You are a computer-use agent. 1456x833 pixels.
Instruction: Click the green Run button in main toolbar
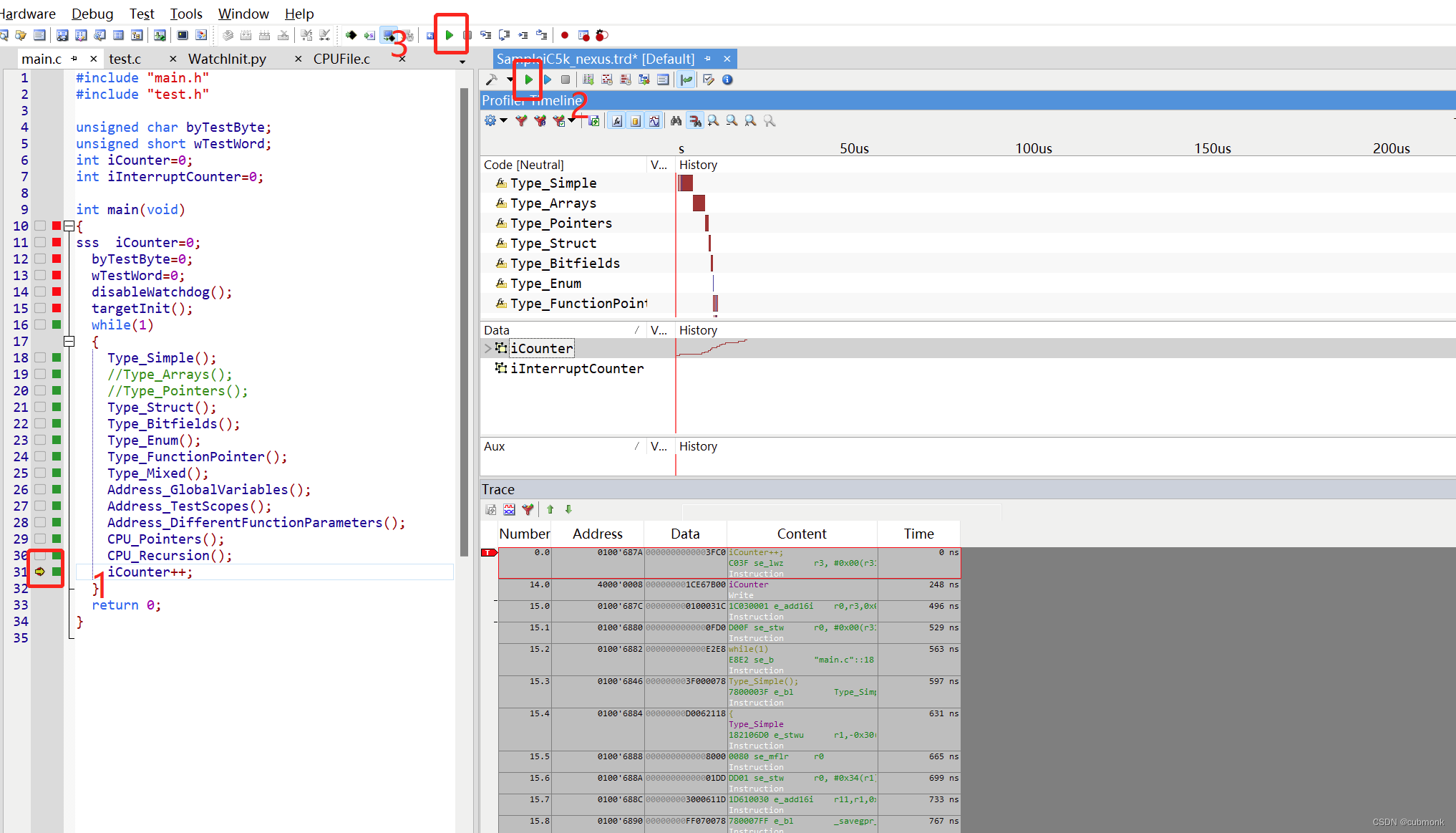tap(450, 35)
